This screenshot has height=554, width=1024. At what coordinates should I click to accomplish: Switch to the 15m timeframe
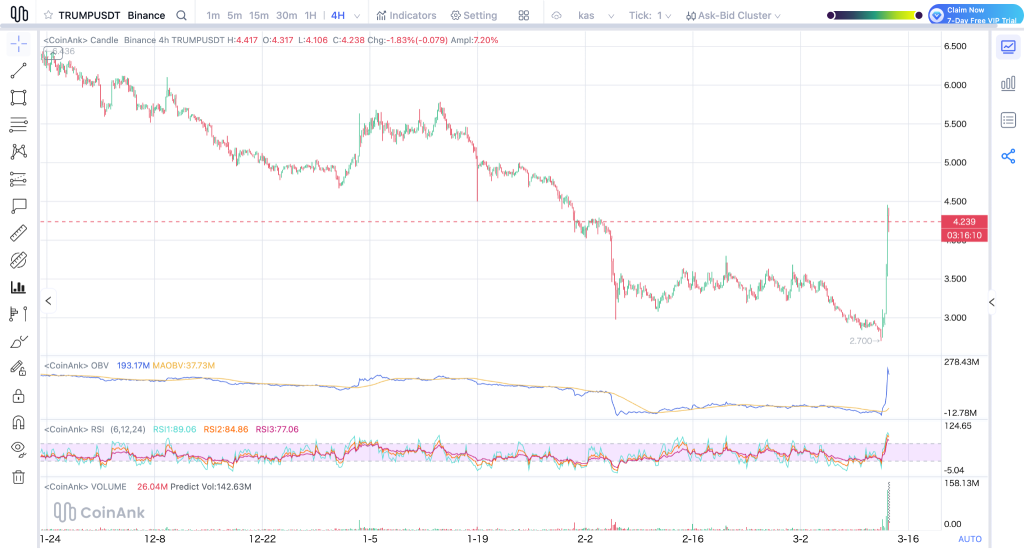[259, 16]
